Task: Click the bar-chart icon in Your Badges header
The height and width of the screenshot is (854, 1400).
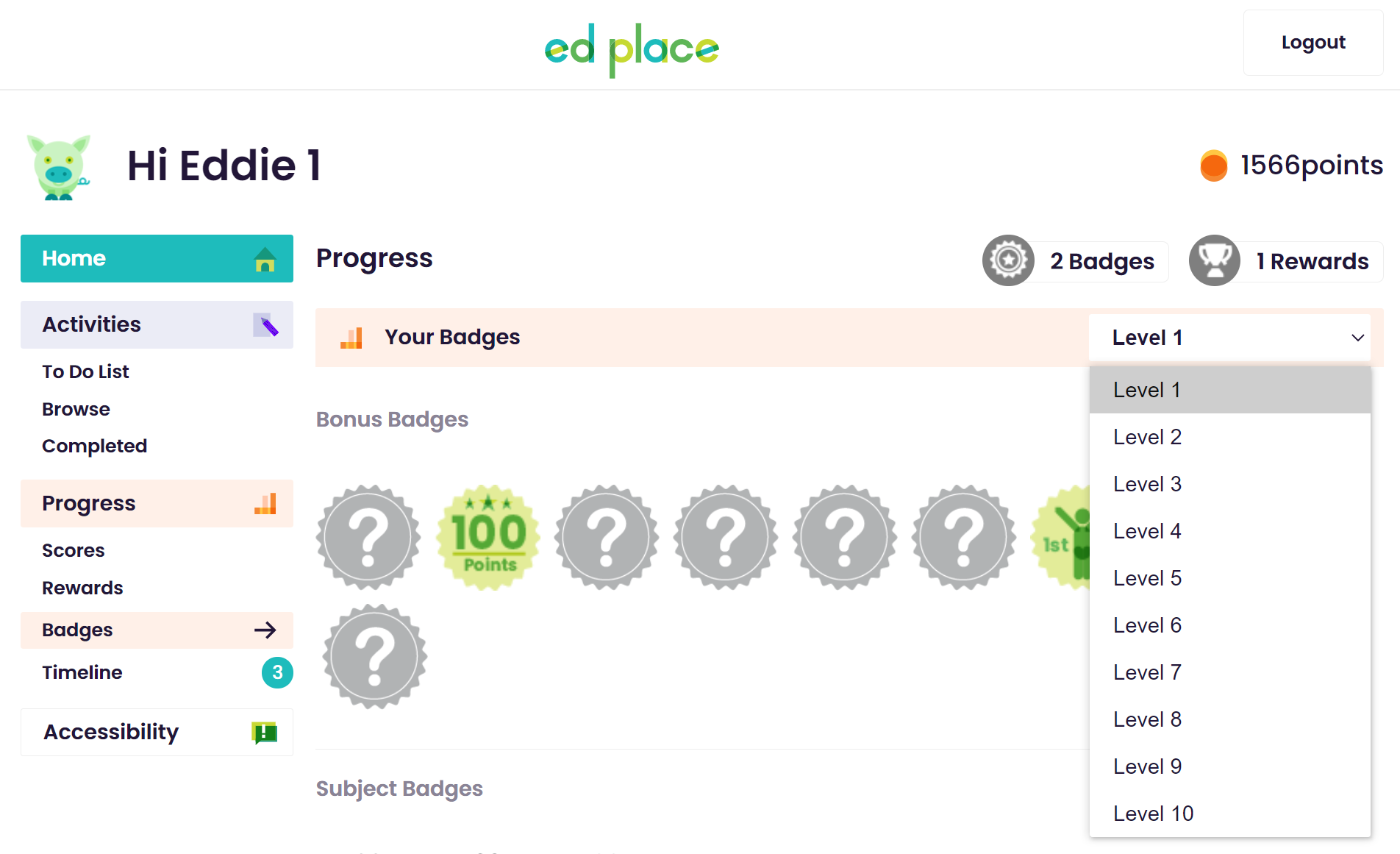Action: (351, 338)
